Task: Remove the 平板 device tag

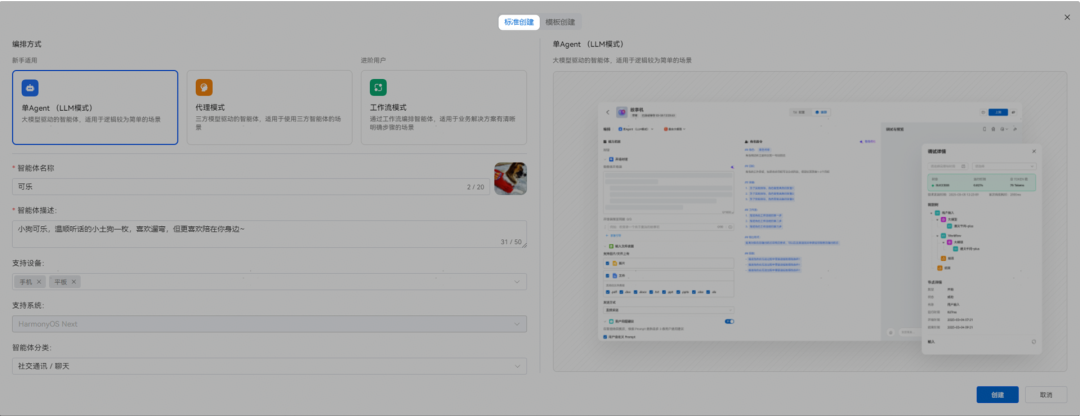Action: pyautogui.click(x=74, y=282)
